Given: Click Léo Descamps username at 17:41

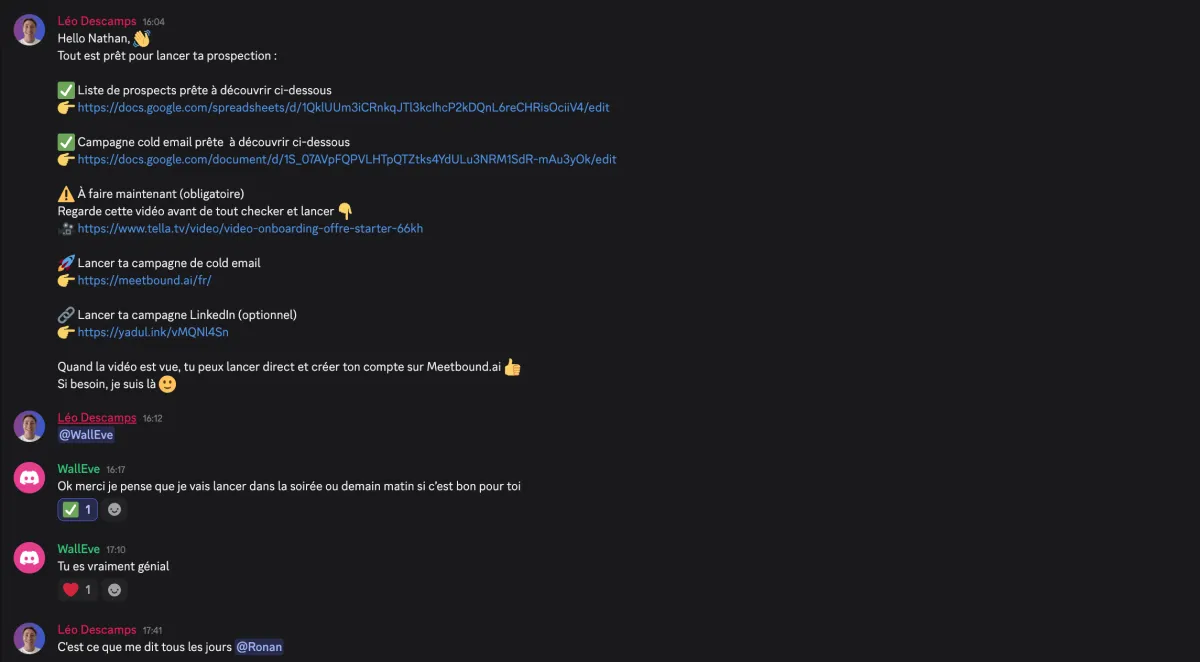Looking at the screenshot, I should point(97,629).
